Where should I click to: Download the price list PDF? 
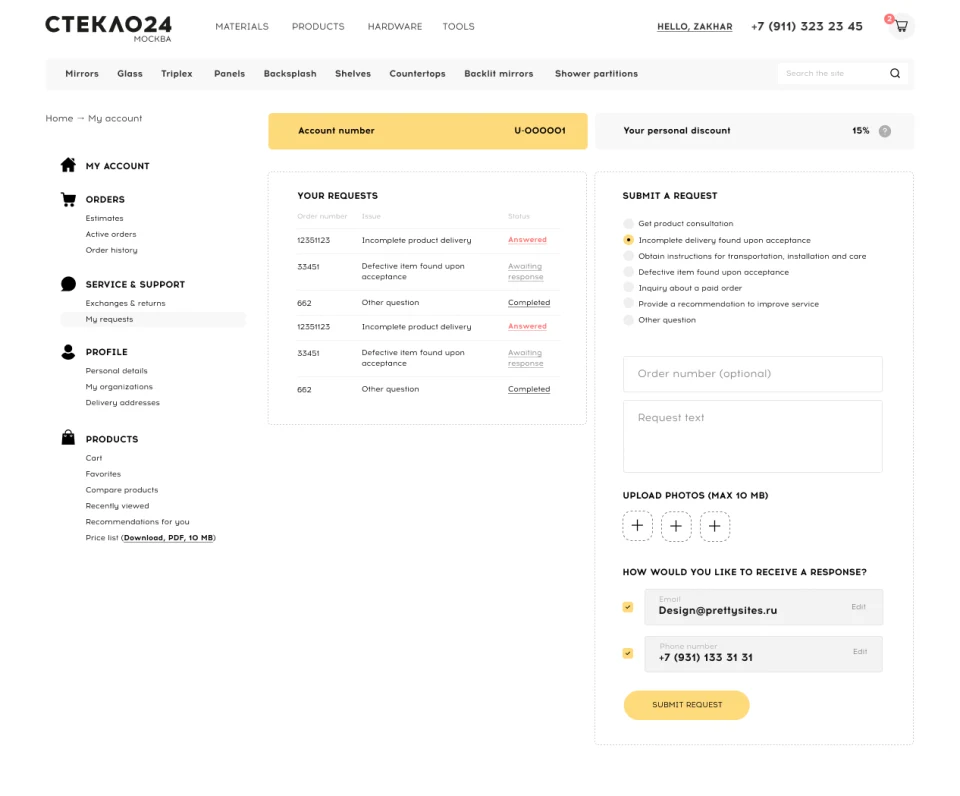tap(168, 538)
